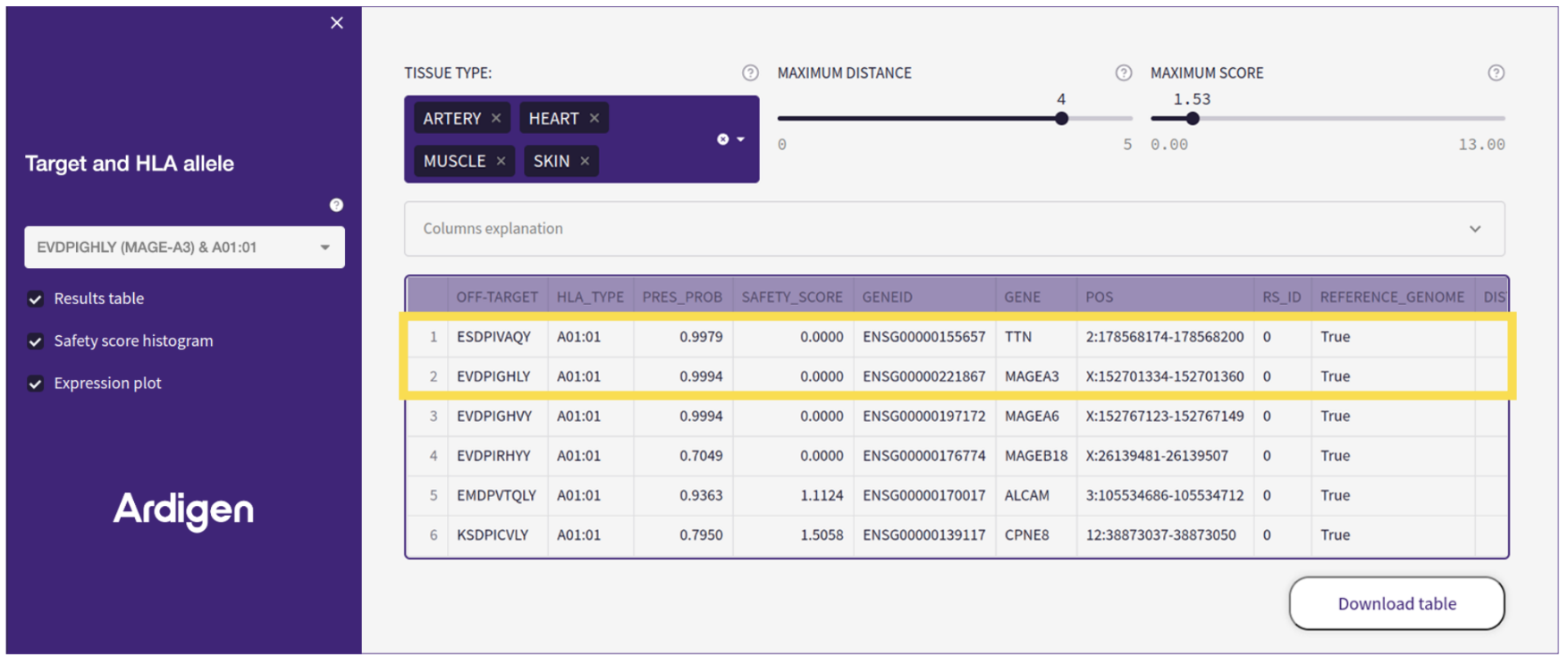The width and height of the screenshot is (1568, 657).
Task: Sort by SAFETY_SCORE column header
Action: [792, 297]
